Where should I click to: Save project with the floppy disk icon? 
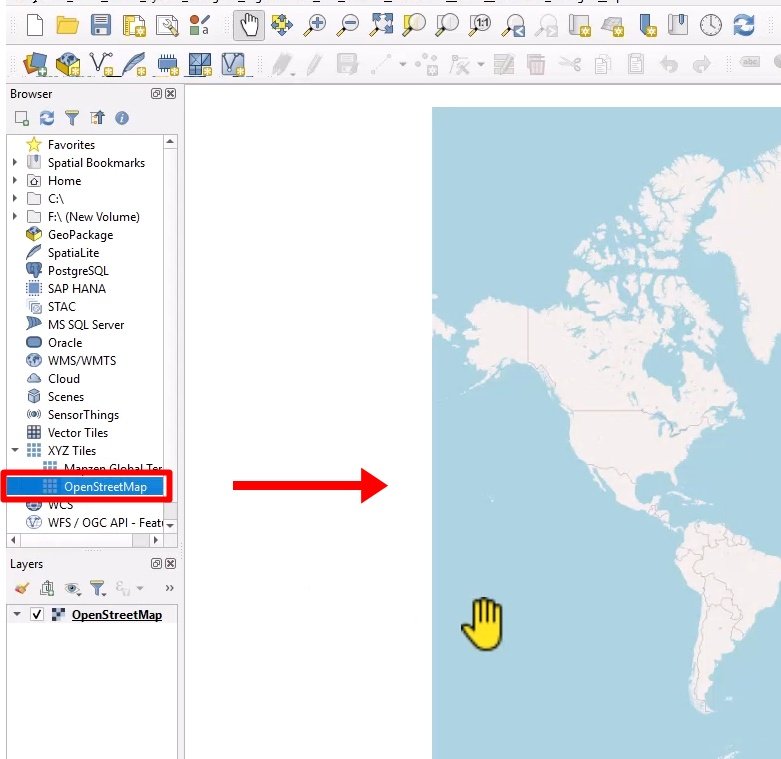[101, 25]
